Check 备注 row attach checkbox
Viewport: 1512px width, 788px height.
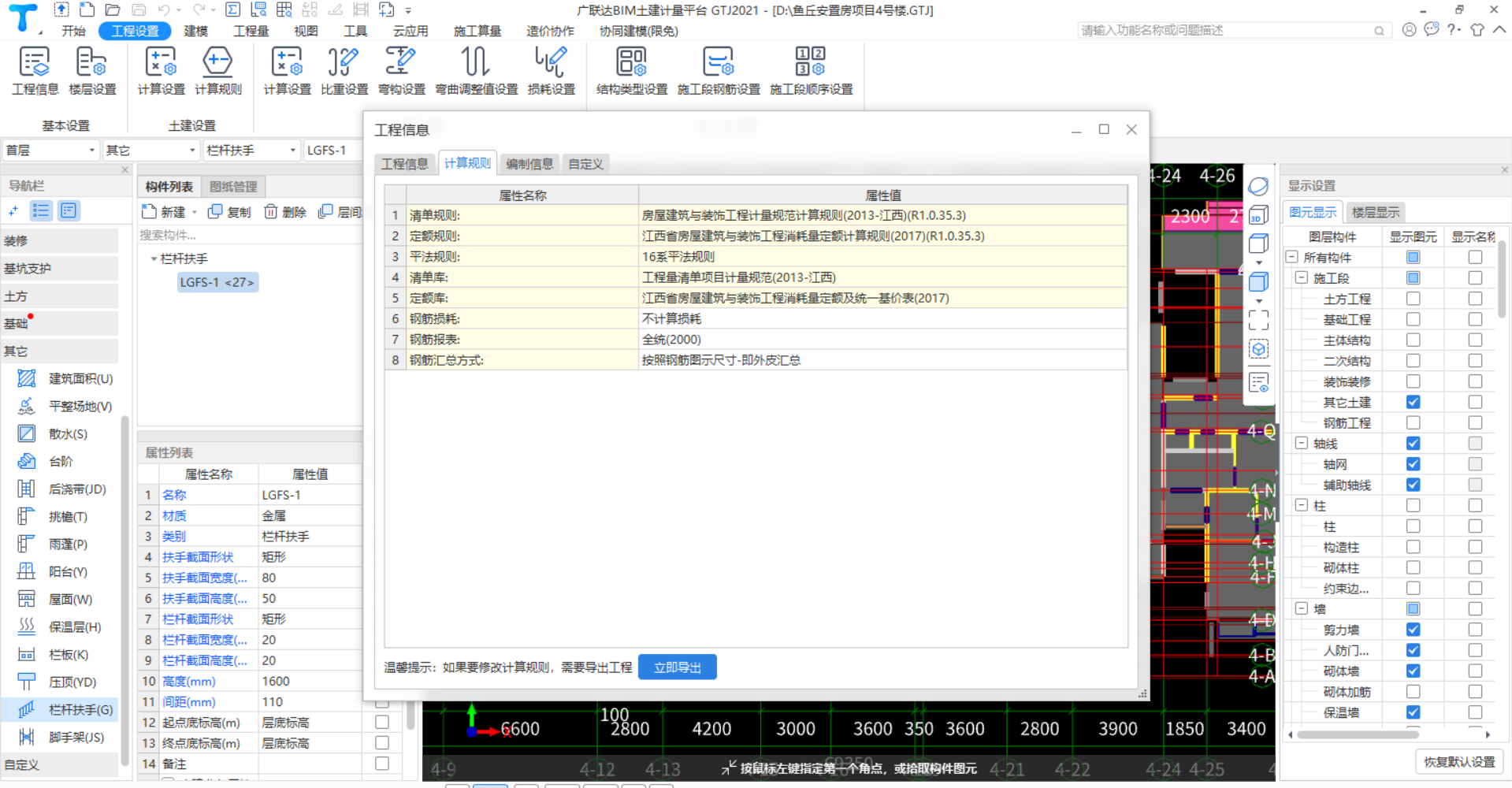pos(382,764)
